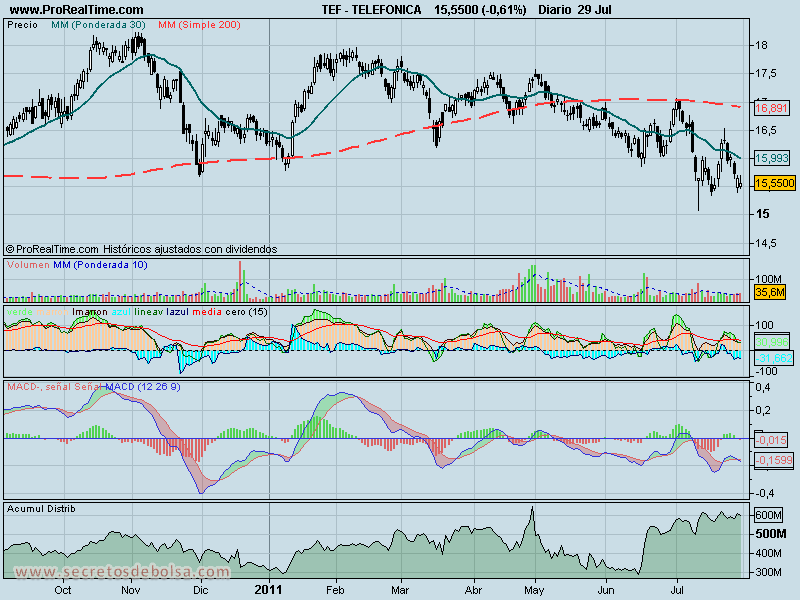Click the 15,993 green price tag

[x=771, y=158]
